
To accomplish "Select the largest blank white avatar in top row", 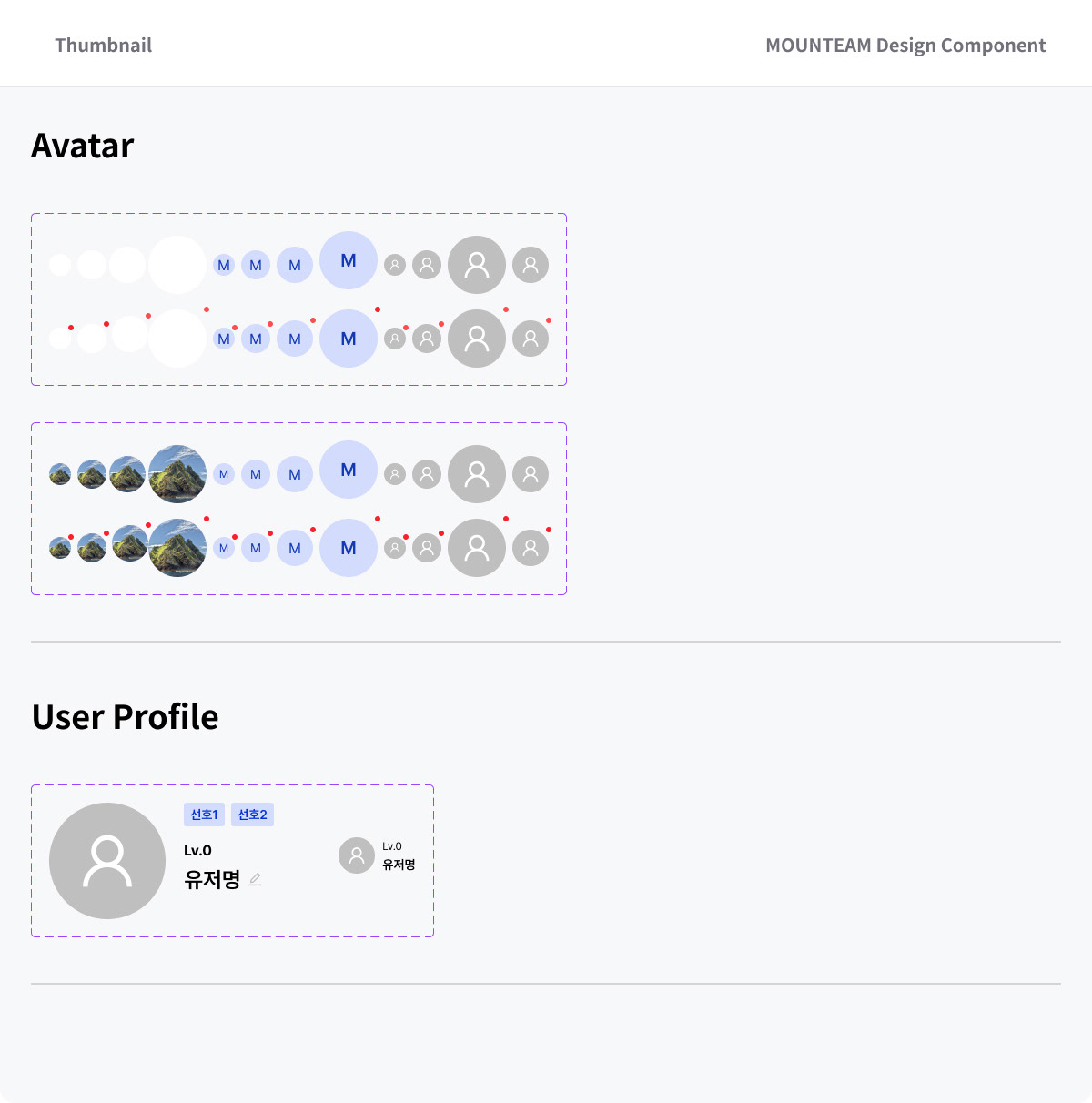I will 177,265.
